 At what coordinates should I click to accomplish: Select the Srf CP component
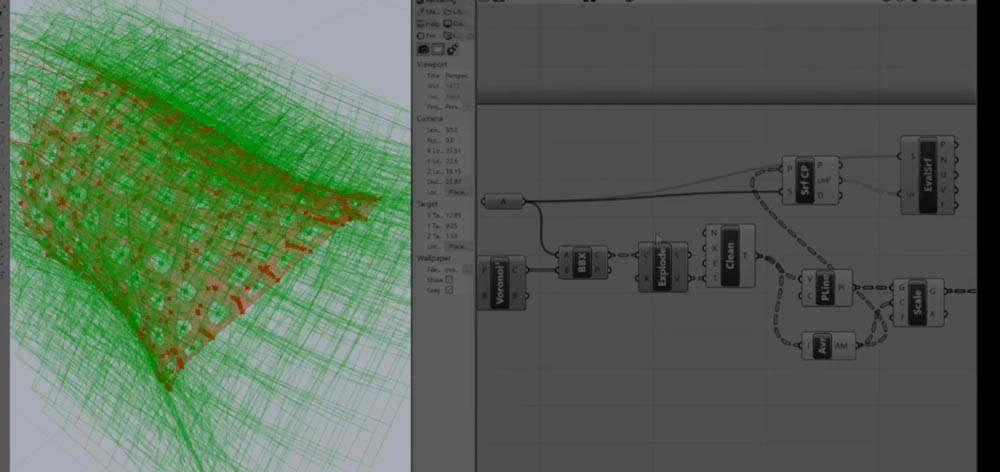click(810, 180)
